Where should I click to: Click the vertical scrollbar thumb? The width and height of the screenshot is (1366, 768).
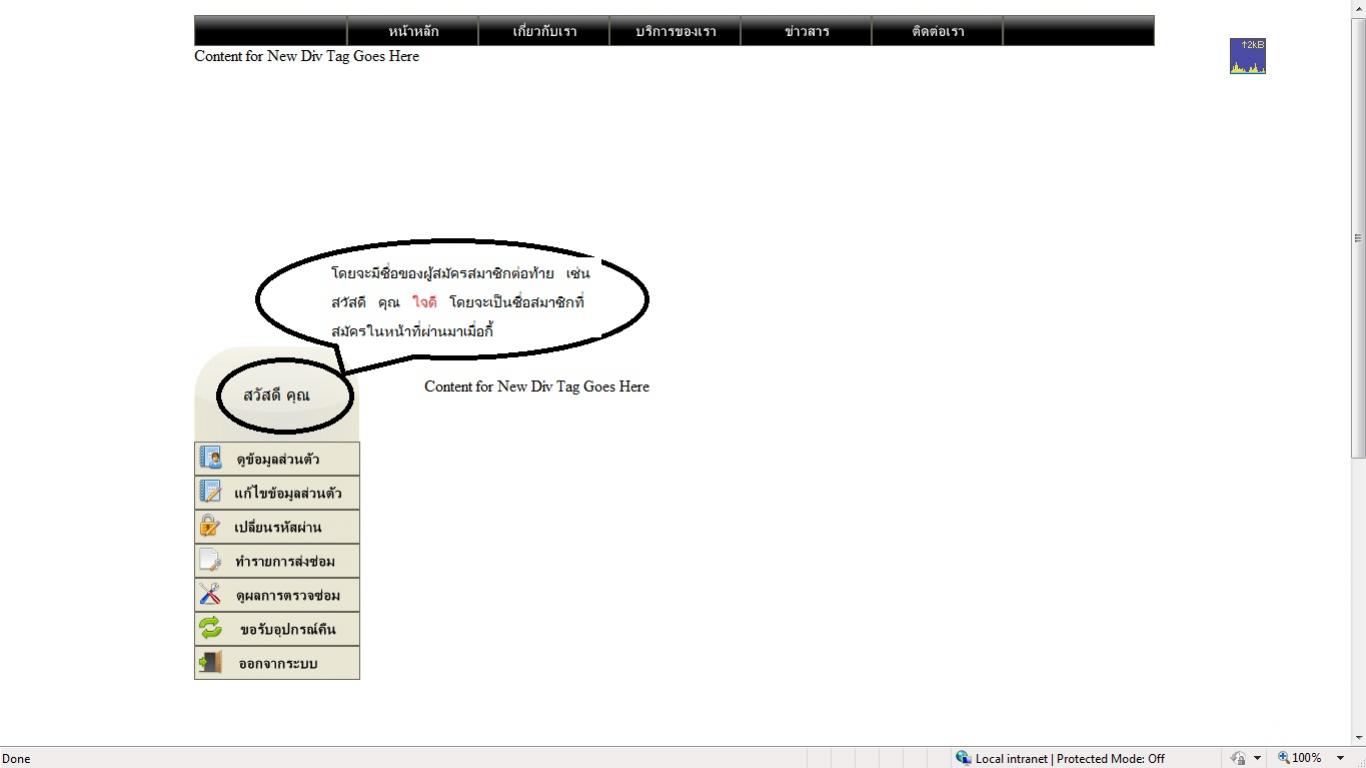click(1358, 238)
